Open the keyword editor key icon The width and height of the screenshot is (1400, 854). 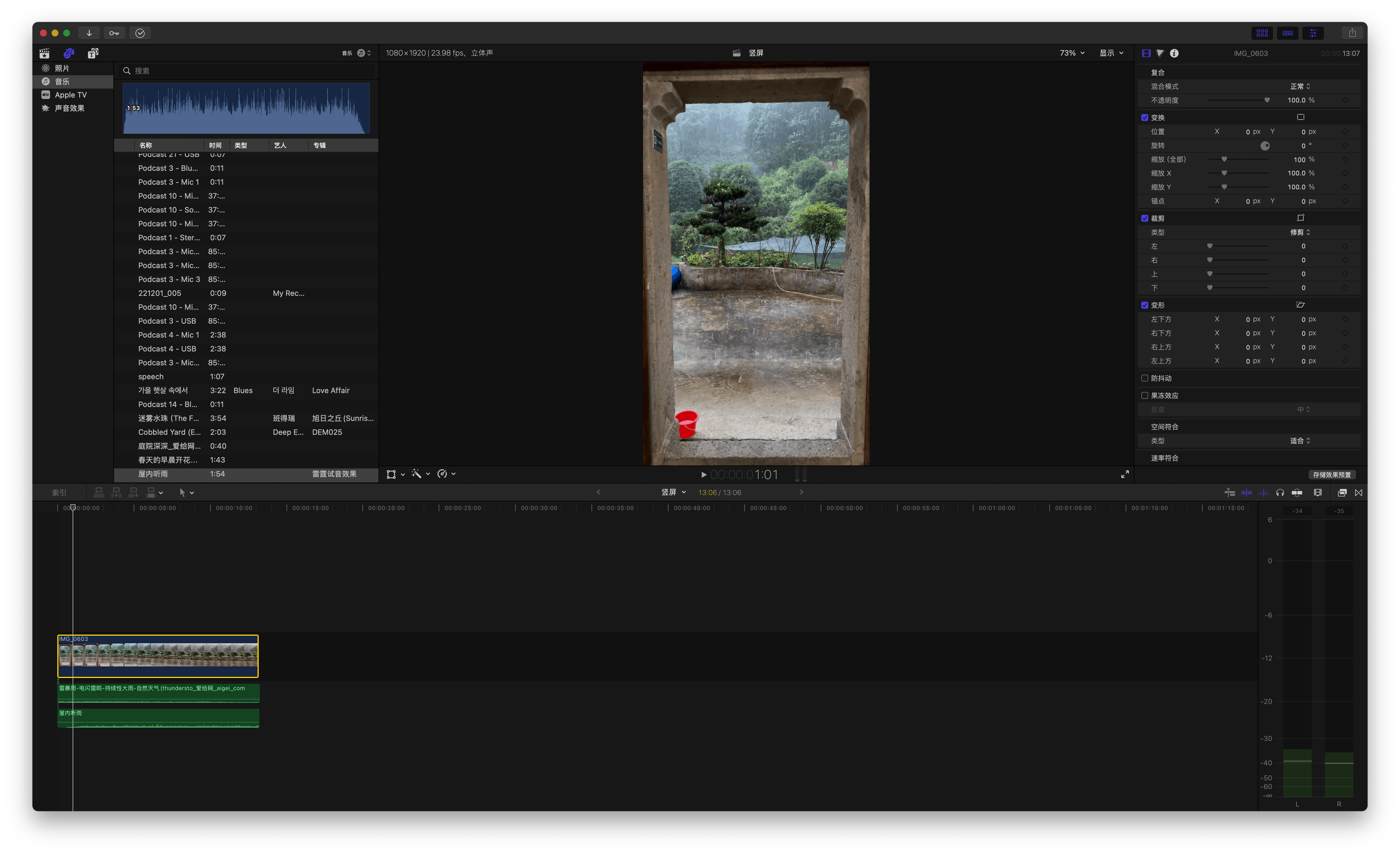point(114,33)
